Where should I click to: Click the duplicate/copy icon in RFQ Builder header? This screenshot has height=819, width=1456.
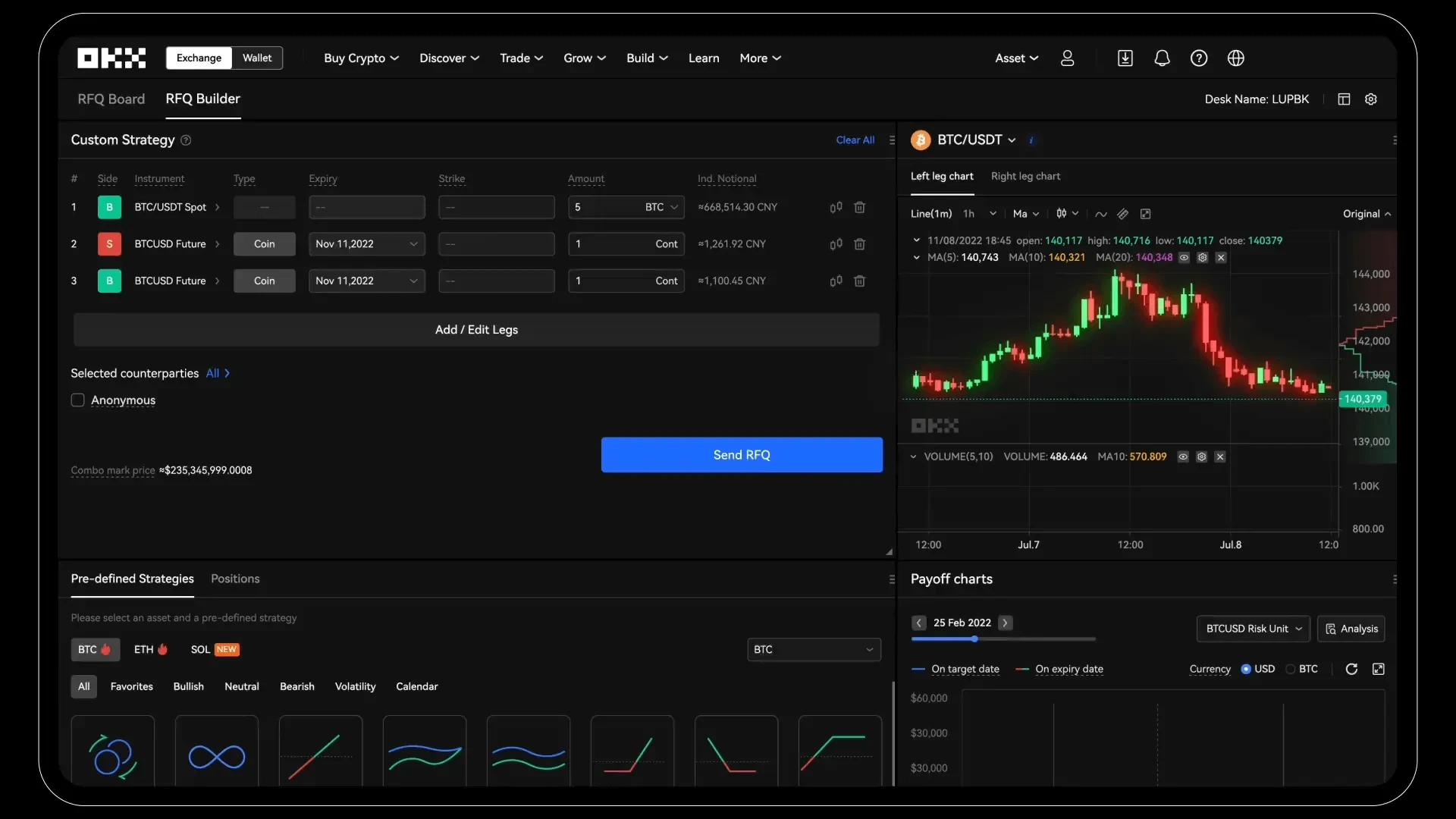(x=1344, y=99)
